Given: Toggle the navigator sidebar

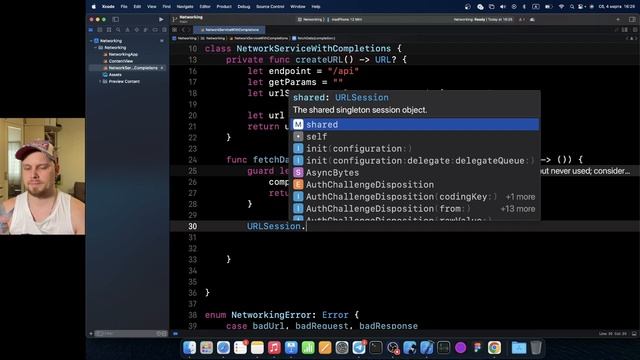Looking at the screenshot, I should (x=116, y=19).
